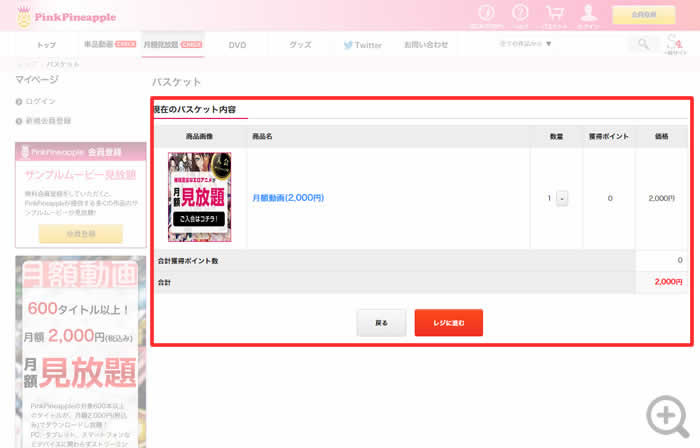Click the バスケット breadcrumb
Screen dimensions: 700x448
(62, 64)
